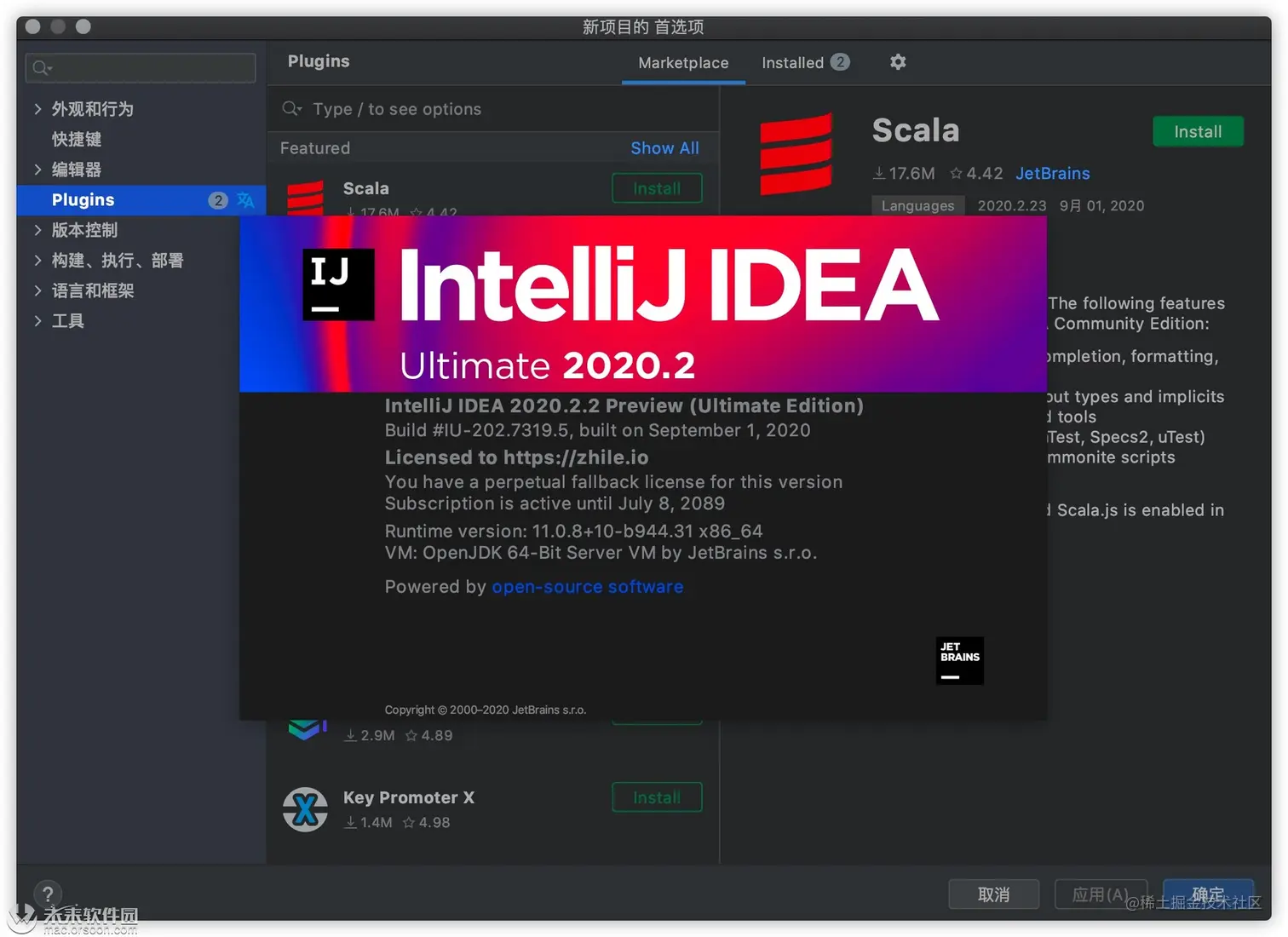Select 快捷键 in the settings tree
Screen dimensions: 1288x937
77,139
